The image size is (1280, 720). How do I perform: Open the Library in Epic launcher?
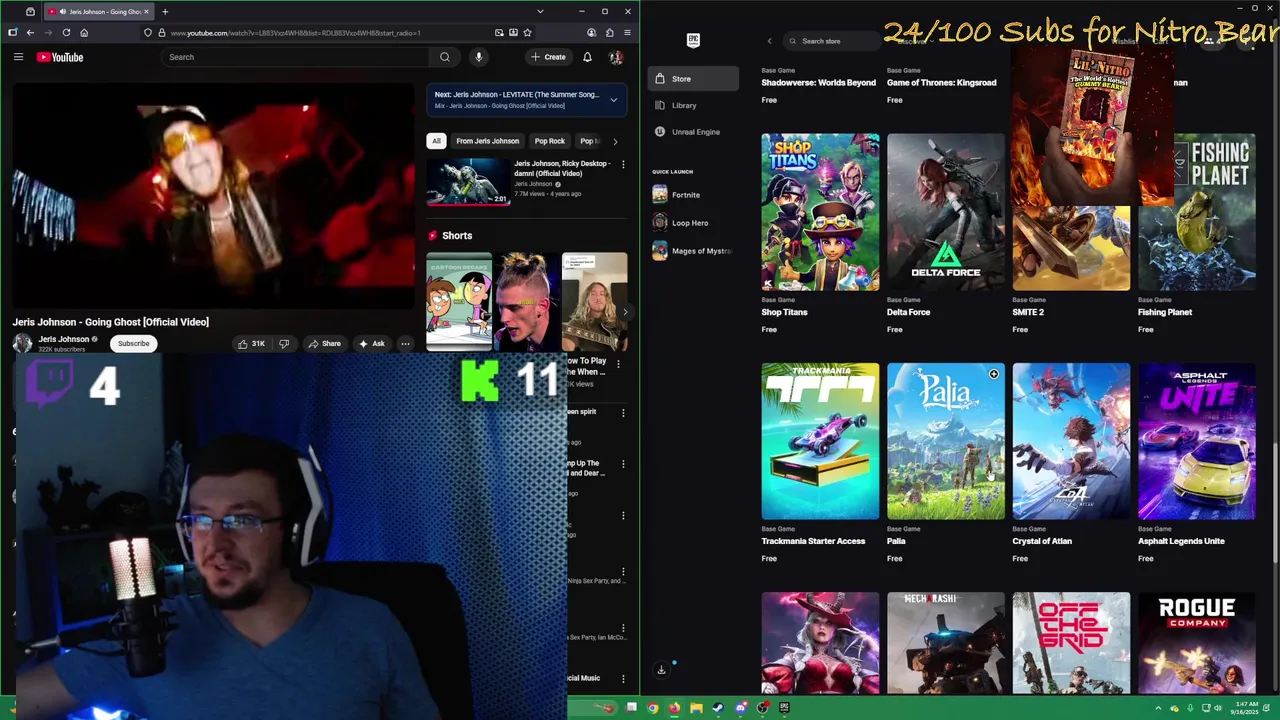tap(693, 105)
